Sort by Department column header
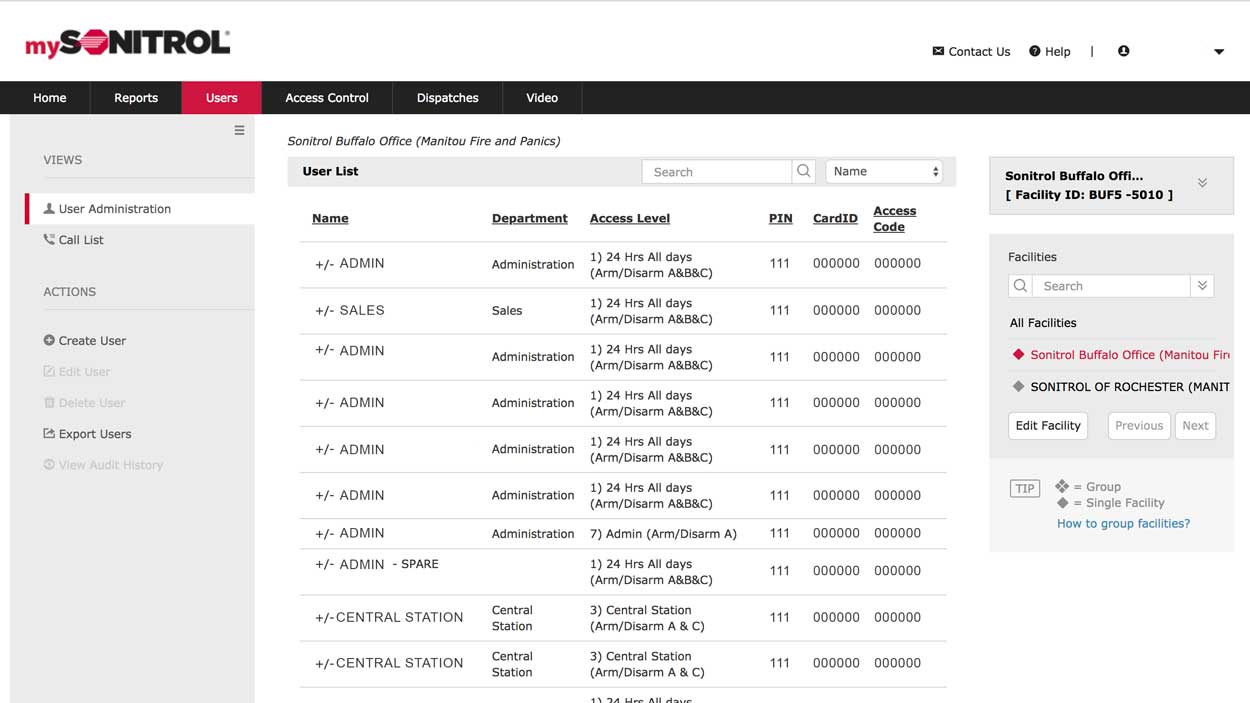Viewport: 1250px width, 703px height. coord(529,218)
